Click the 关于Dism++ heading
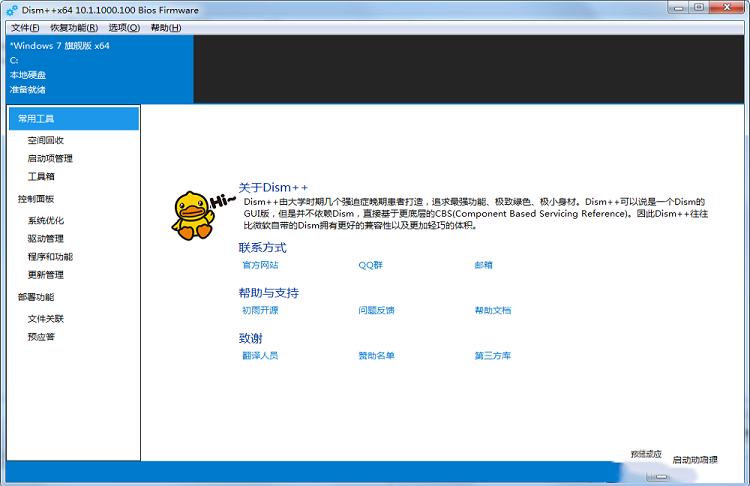Viewport: 750px width, 486px height. click(x=273, y=188)
